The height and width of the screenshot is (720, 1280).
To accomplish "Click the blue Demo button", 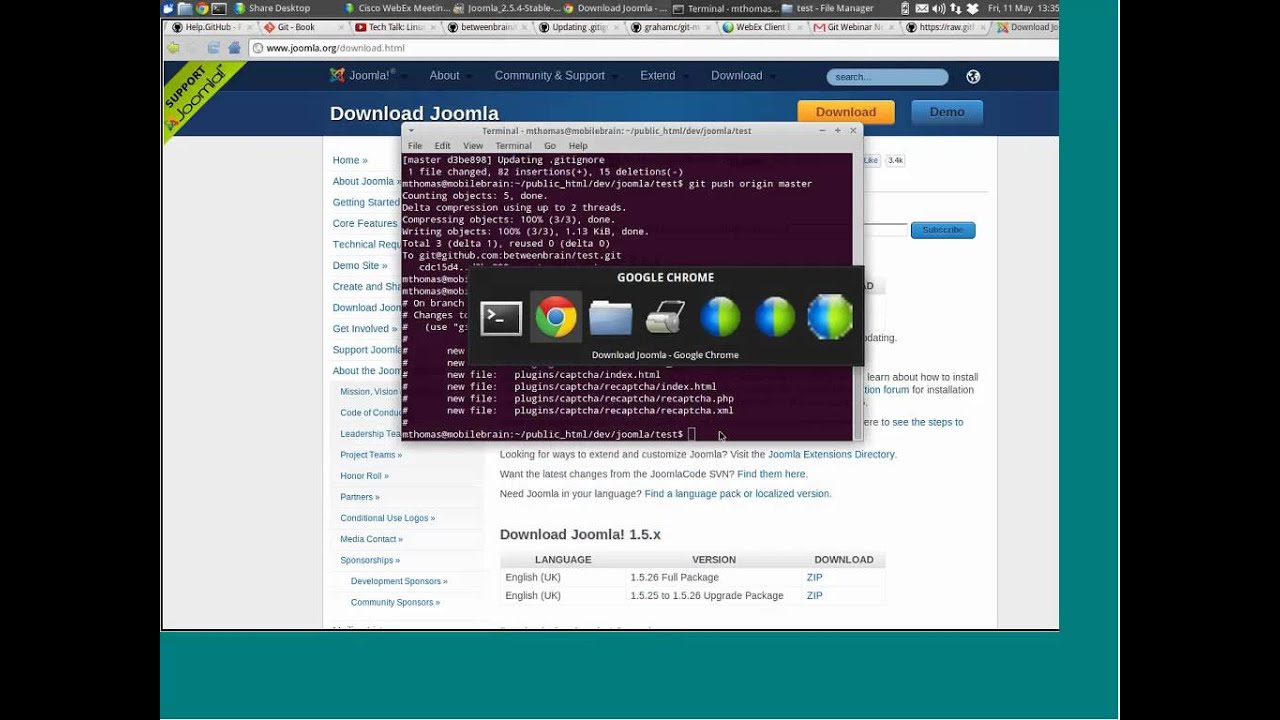I will point(947,112).
